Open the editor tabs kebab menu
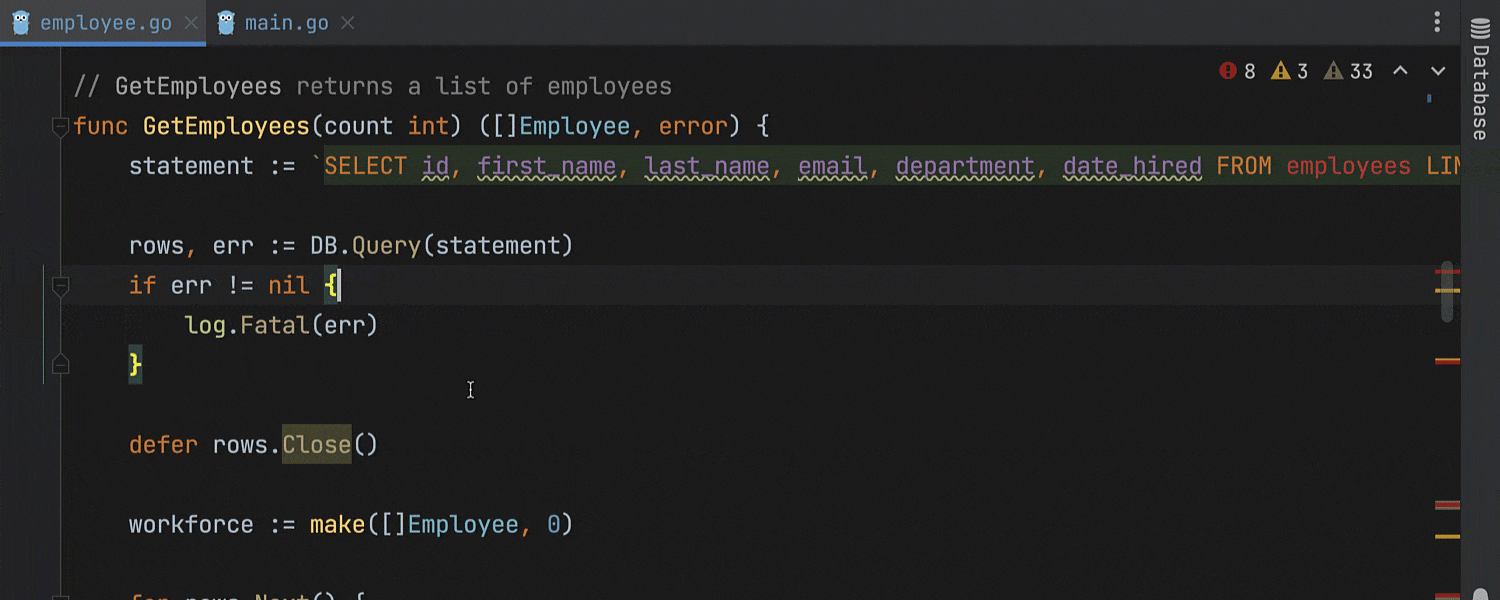This screenshot has height=600, width=1500. pos(1437,22)
